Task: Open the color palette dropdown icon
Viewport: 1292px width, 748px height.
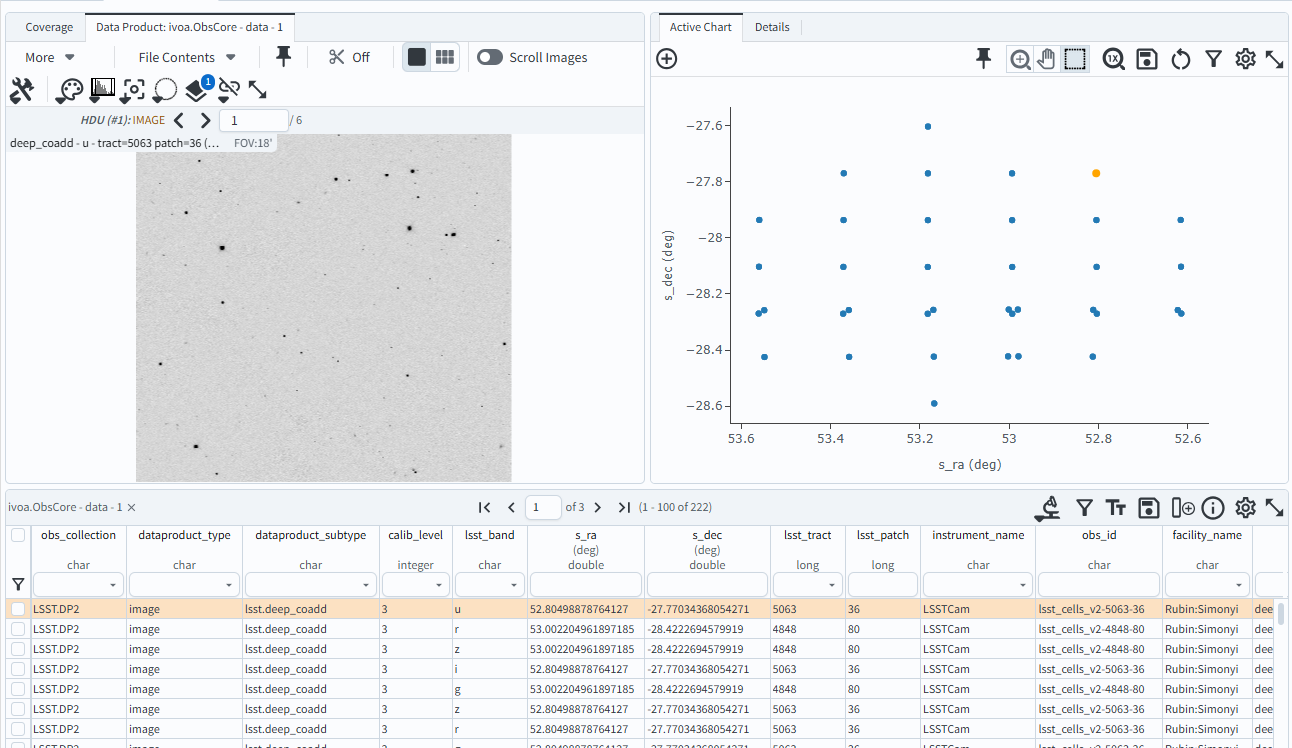Action: coord(69,90)
